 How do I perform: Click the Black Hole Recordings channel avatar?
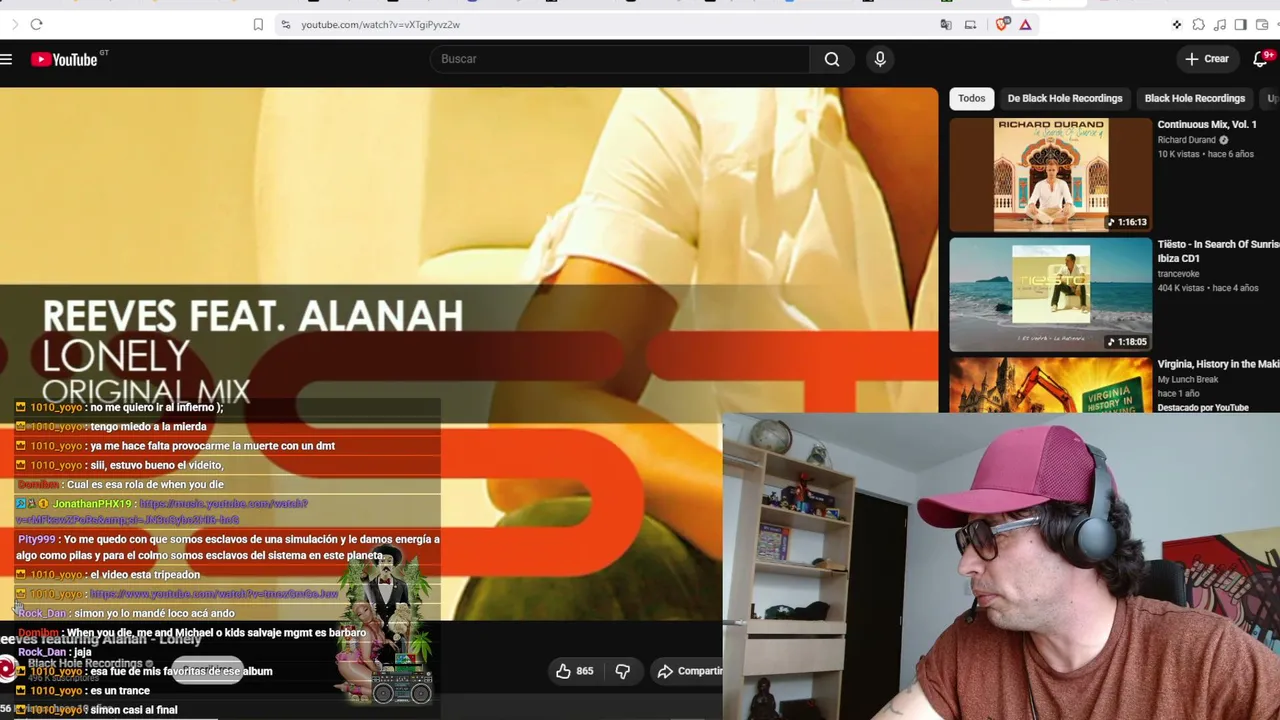coord(9,669)
